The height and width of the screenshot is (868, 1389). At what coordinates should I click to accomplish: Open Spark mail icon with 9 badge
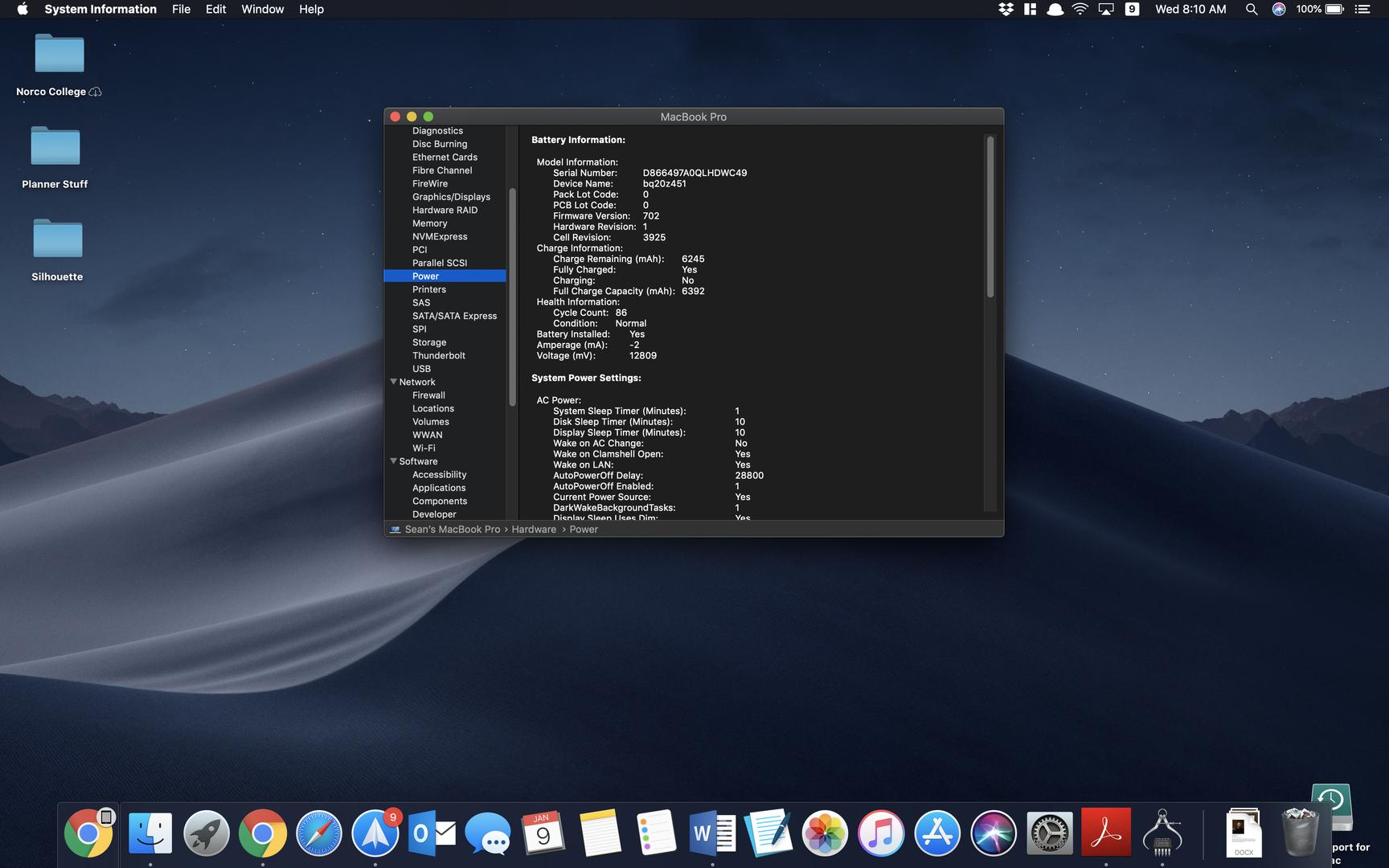pos(375,833)
